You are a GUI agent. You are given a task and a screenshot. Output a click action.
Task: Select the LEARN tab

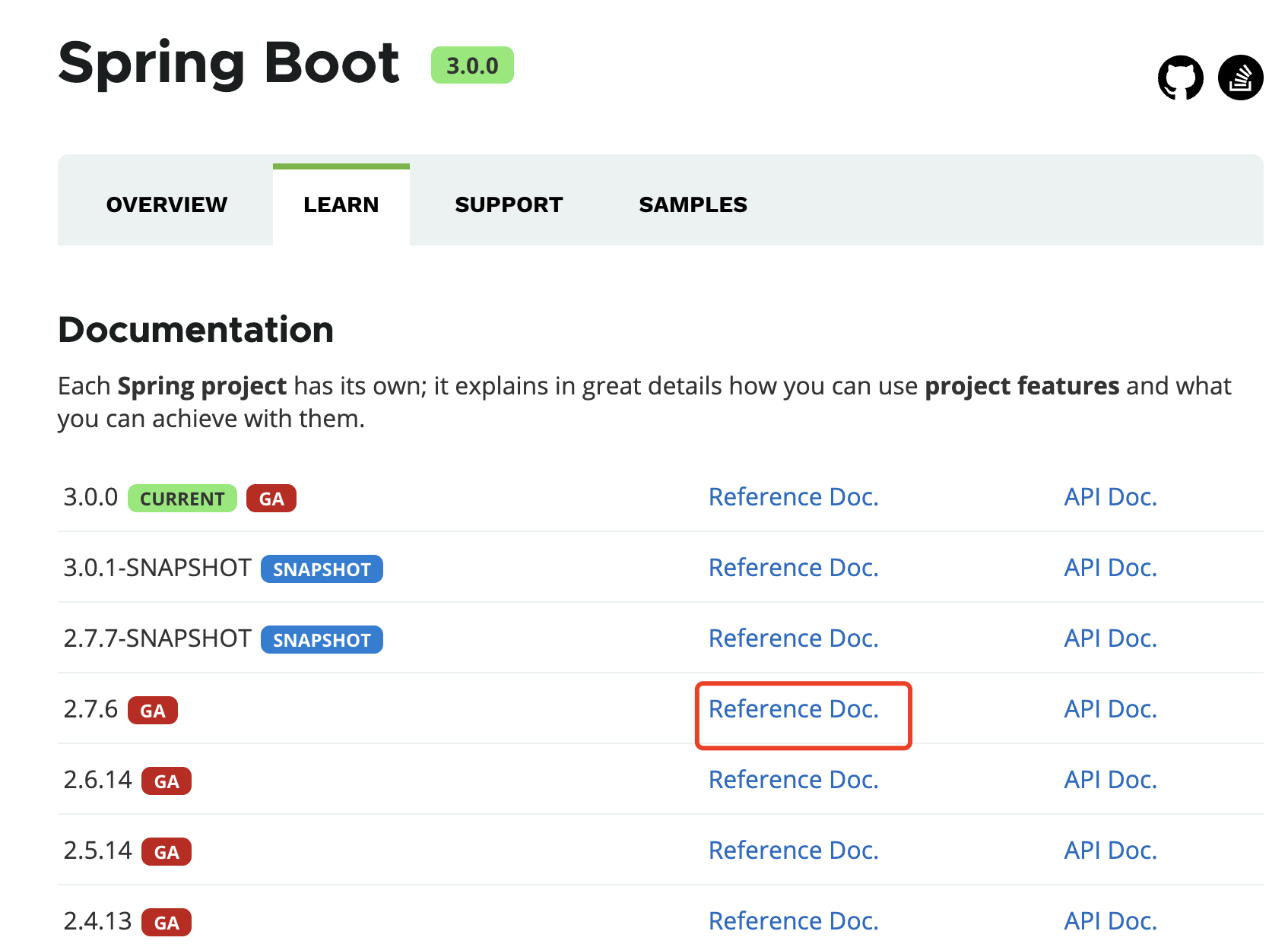tap(341, 204)
